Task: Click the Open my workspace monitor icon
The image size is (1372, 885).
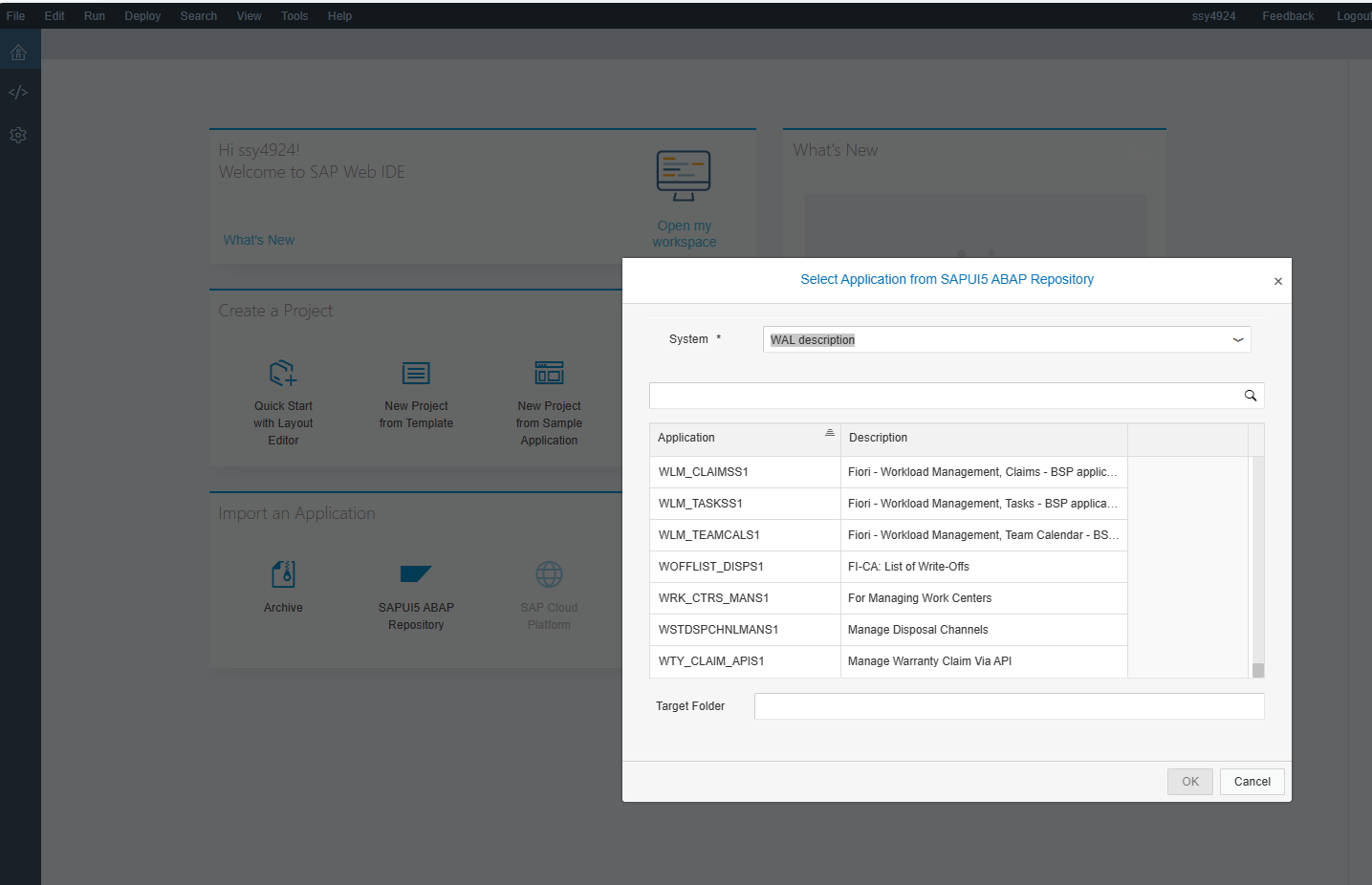Action: [684, 176]
